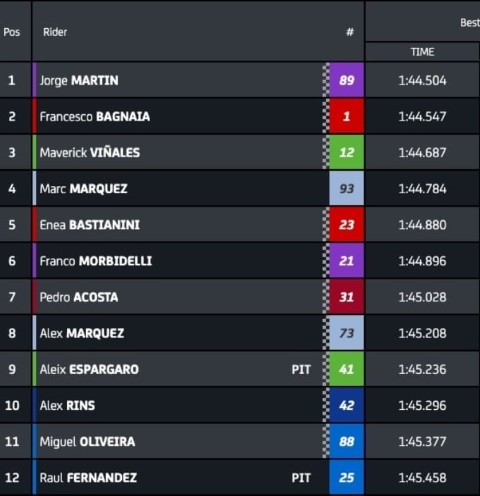Viewport: 480px width, 496px height.
Task: Click the PIT label for Raul Fernandez
Action: click(301, 478)
